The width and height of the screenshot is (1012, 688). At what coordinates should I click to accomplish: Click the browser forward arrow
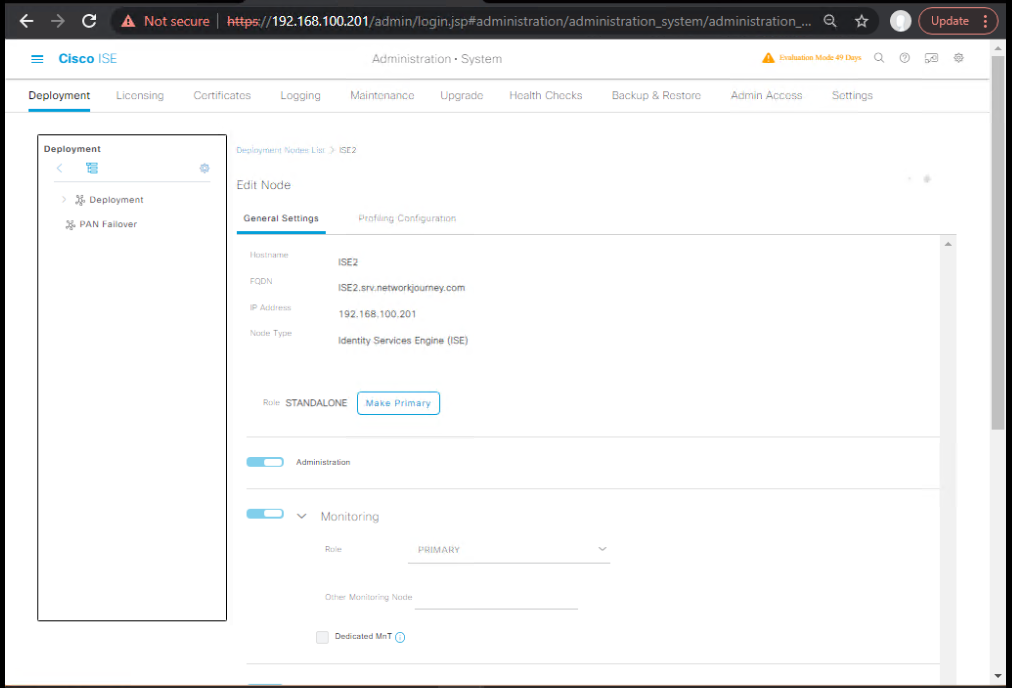tap(58, 21)
